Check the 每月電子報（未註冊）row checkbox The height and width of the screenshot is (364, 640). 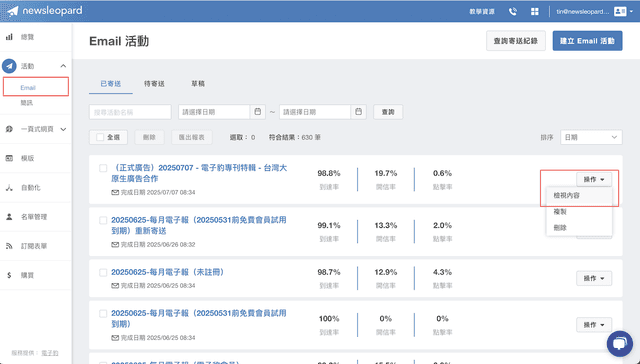pyautogui.click(x=103, y=272)
